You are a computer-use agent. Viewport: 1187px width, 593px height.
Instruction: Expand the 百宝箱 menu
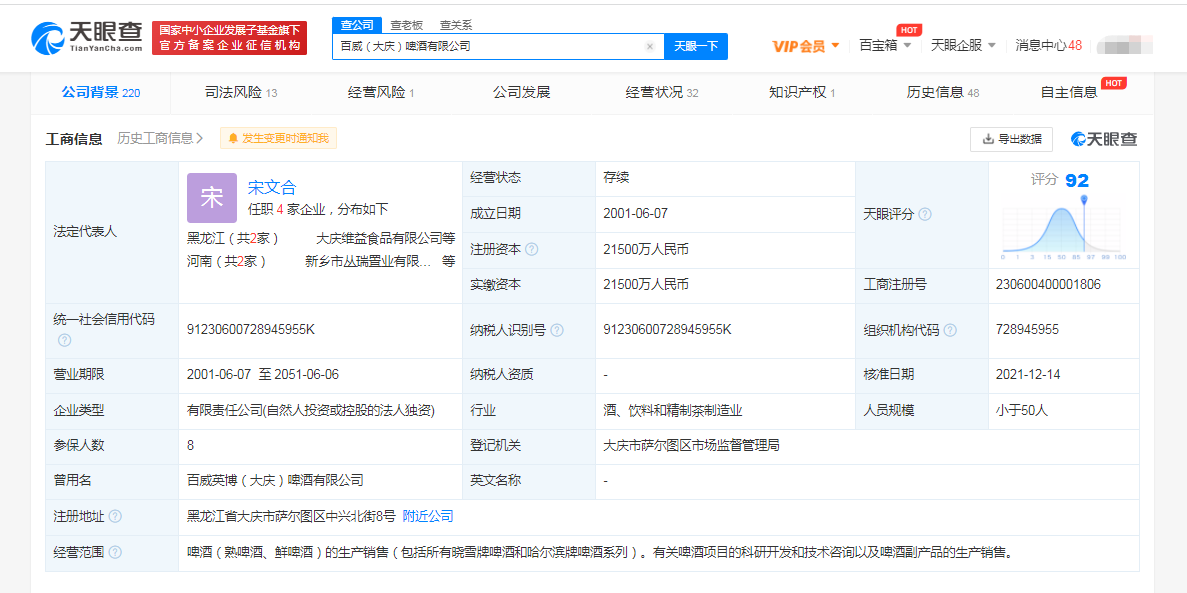coord(885,45)
